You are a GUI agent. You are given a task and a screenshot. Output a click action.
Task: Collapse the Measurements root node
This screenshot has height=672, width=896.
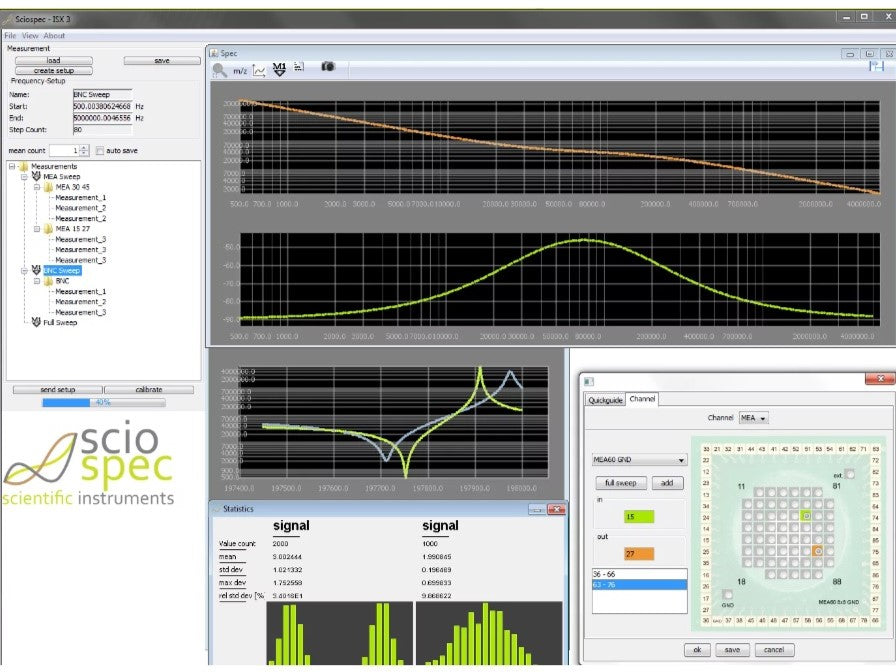12,166
